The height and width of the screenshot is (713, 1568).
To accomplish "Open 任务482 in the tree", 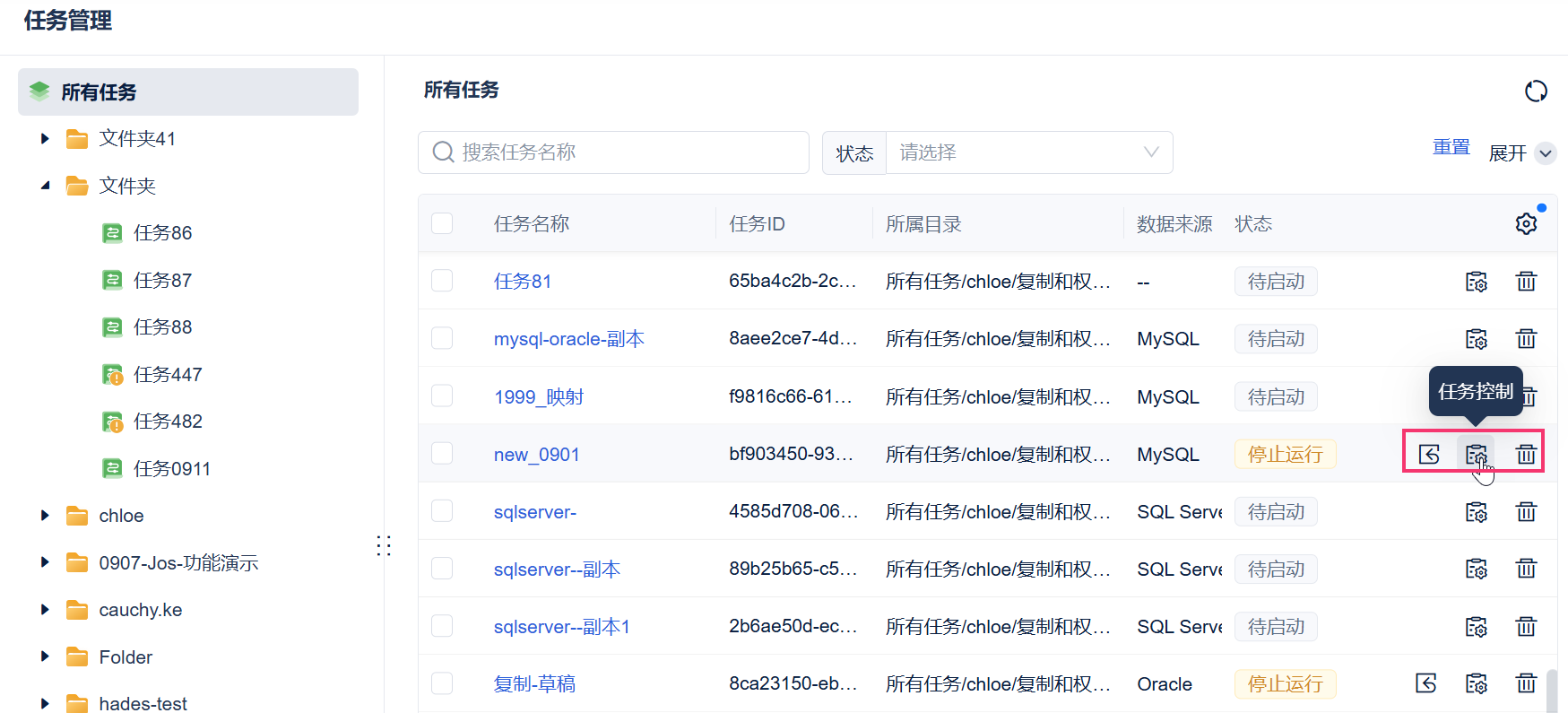I will 168,422.
